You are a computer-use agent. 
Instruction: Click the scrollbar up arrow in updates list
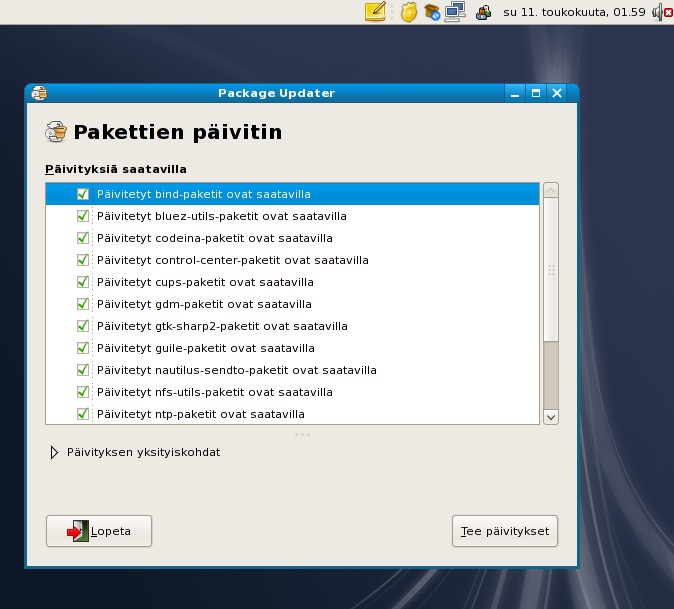coord(550,190)
